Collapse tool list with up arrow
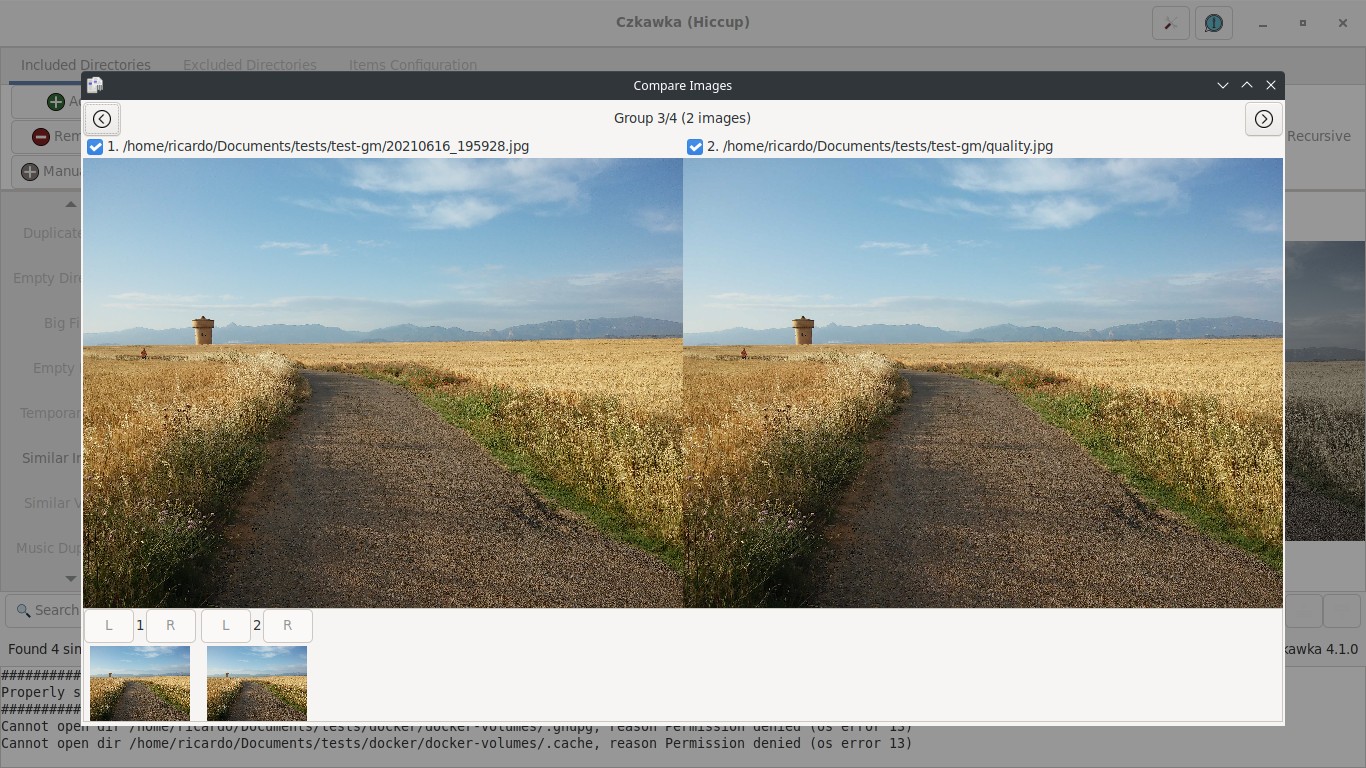1366x768 pixels. (x=70, y=205)
